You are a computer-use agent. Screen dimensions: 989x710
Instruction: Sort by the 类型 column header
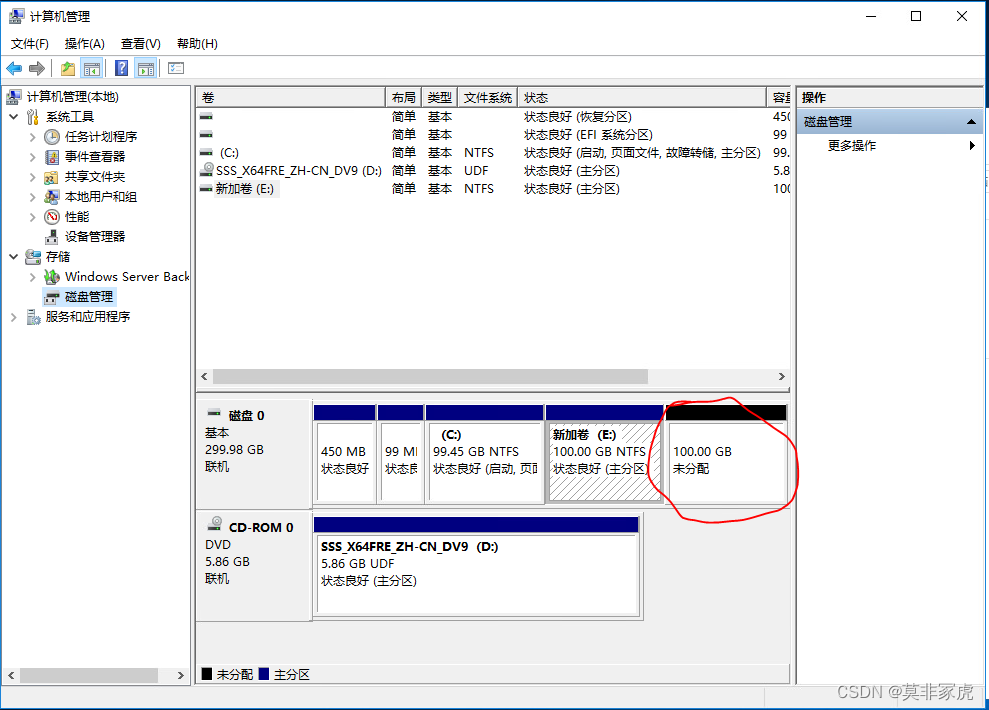tap(440, 98)
